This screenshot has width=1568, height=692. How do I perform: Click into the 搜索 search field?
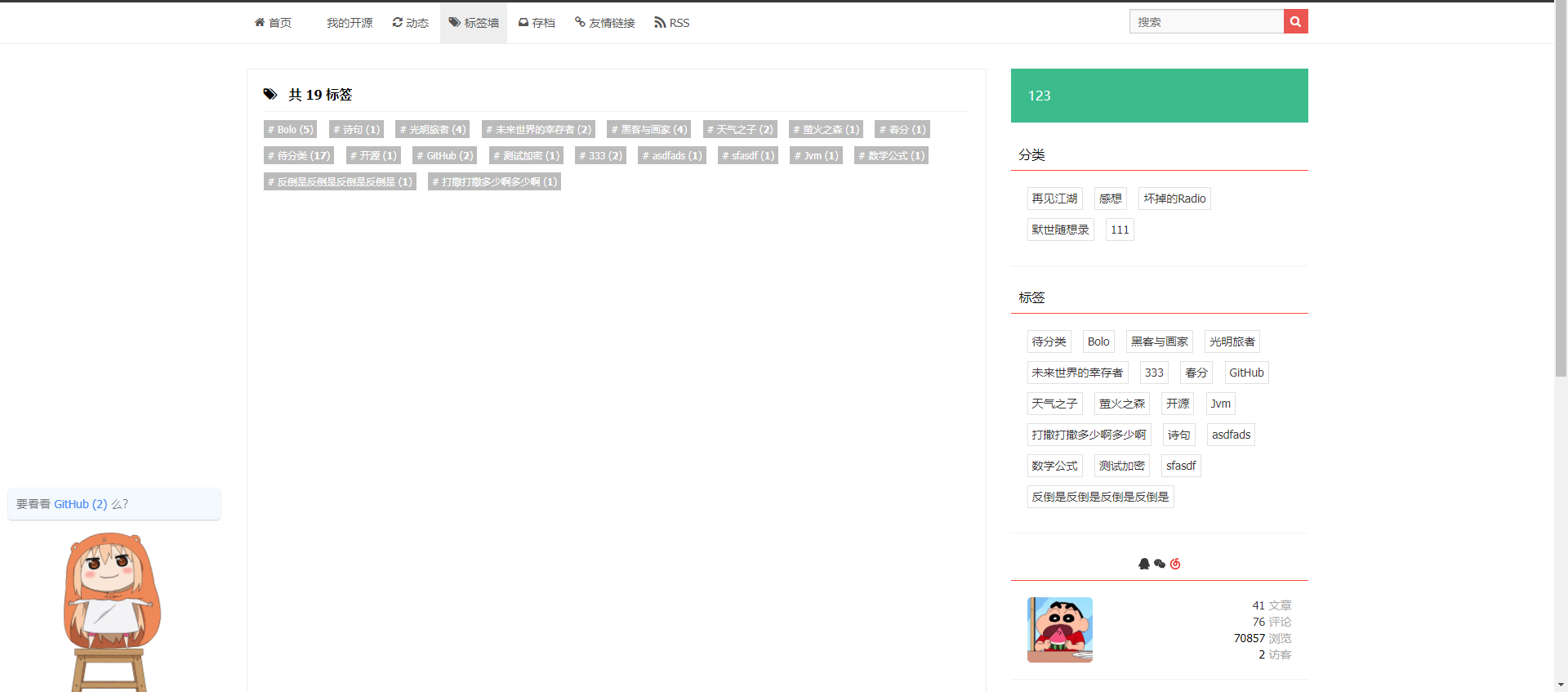[1206, 22]
